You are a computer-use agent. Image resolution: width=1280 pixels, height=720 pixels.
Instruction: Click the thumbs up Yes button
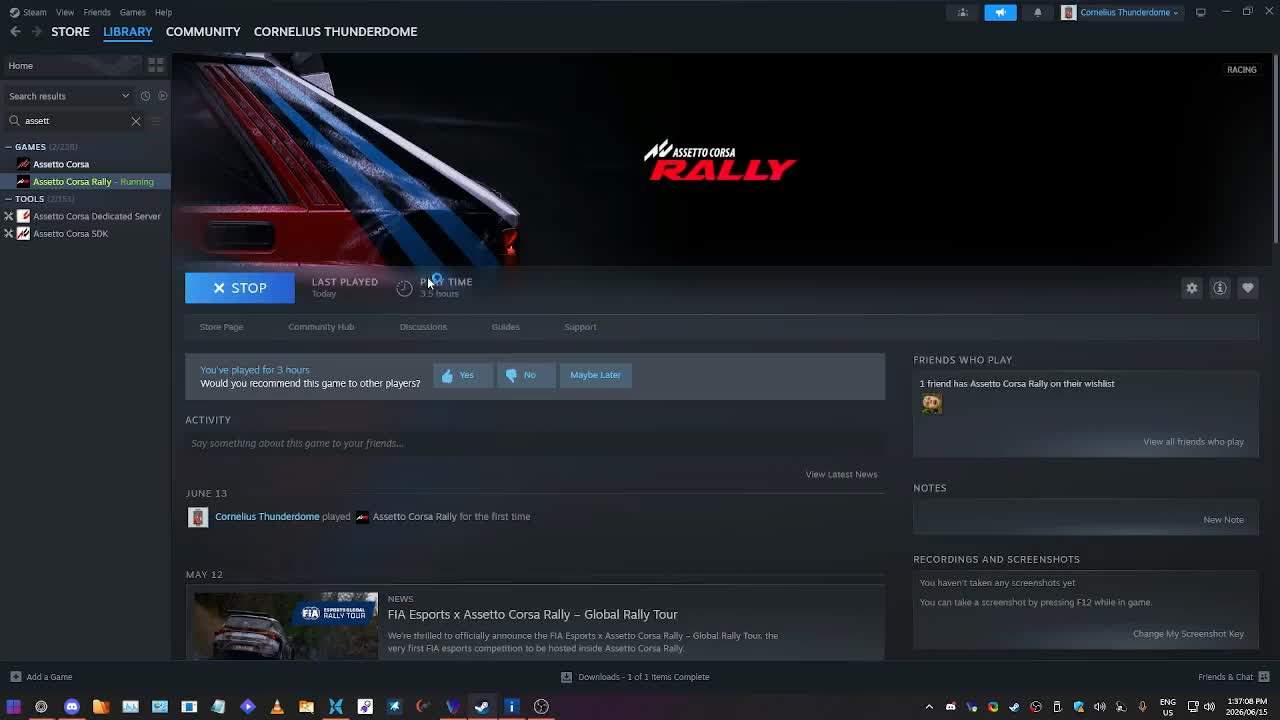[462, 375]
